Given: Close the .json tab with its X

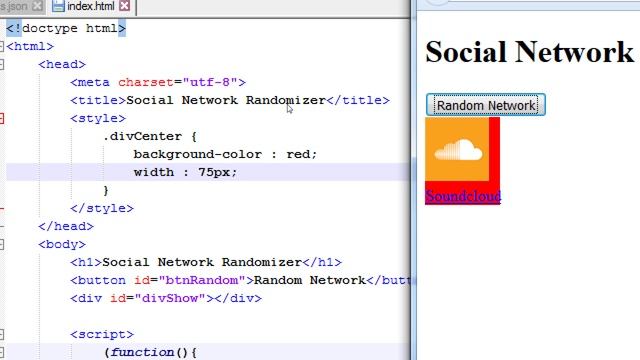Looking at the screenshot, I should (37, 6).
